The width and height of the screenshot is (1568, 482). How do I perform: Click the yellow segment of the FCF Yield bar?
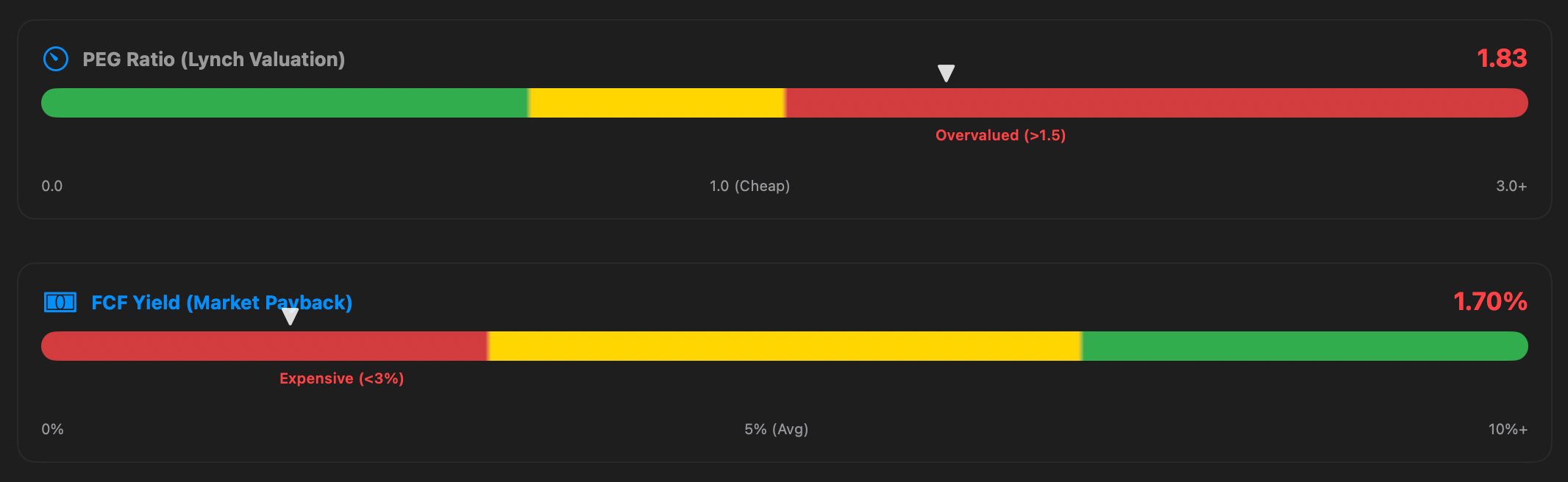pos(784,346)
